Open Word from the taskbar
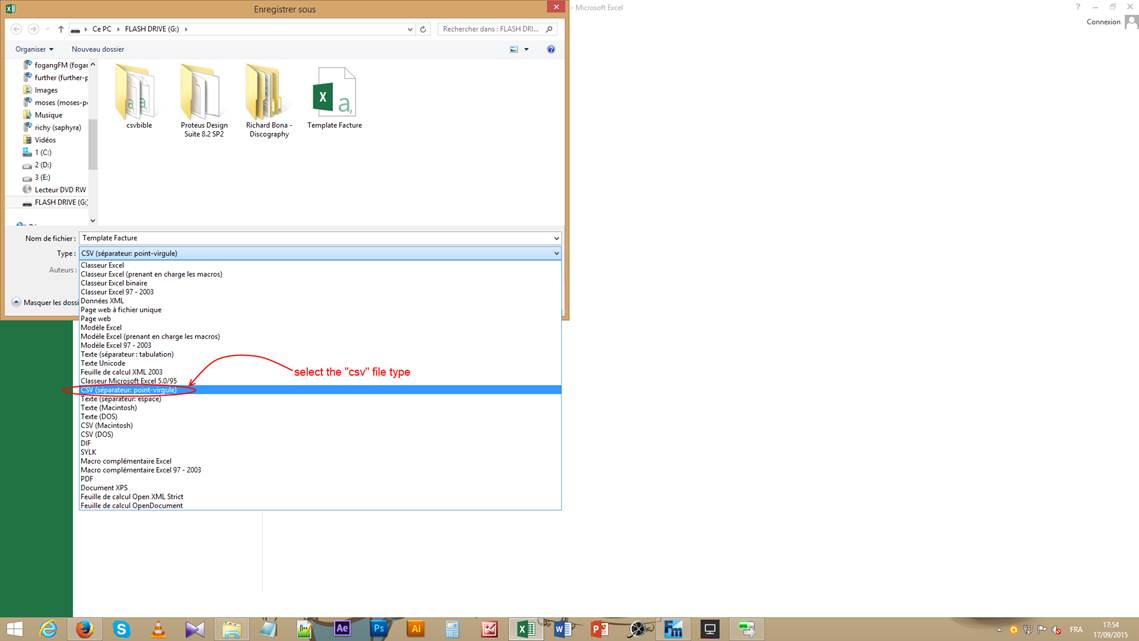Viewport: 1139px width, 641px height. [x=562, y=629]
